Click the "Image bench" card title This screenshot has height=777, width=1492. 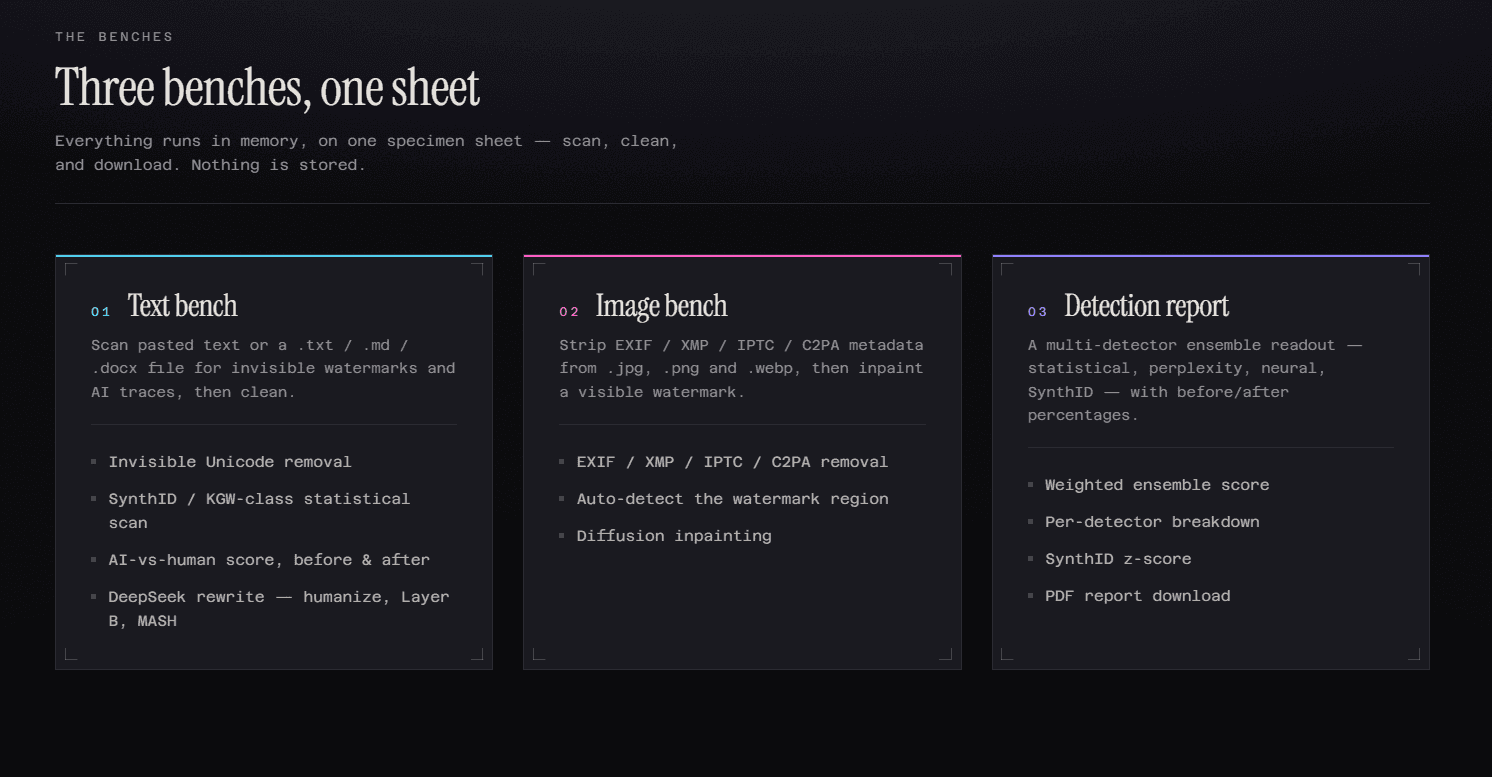(x=661, y=306)
